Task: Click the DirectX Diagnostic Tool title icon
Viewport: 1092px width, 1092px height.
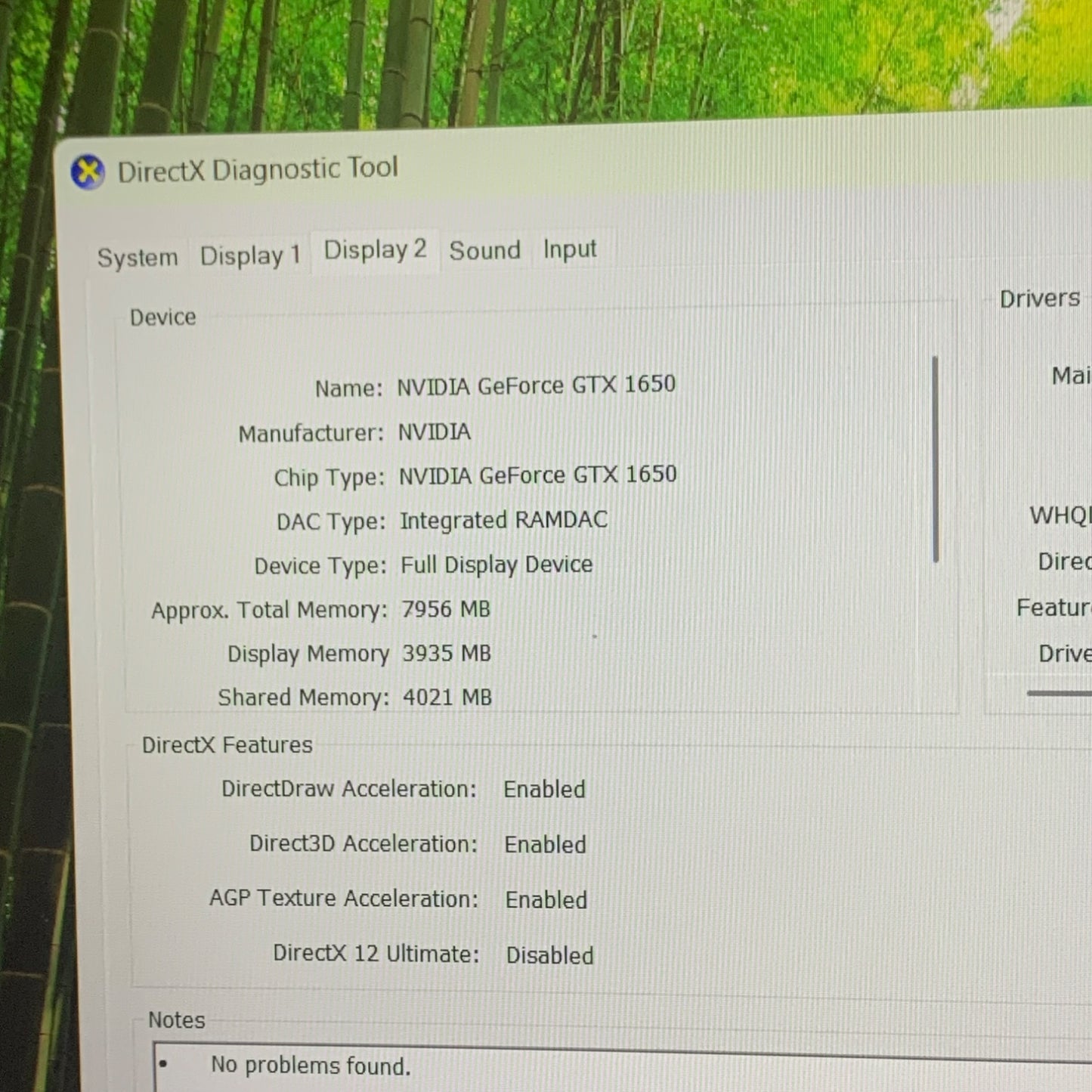Action: [x=88, y=172]
